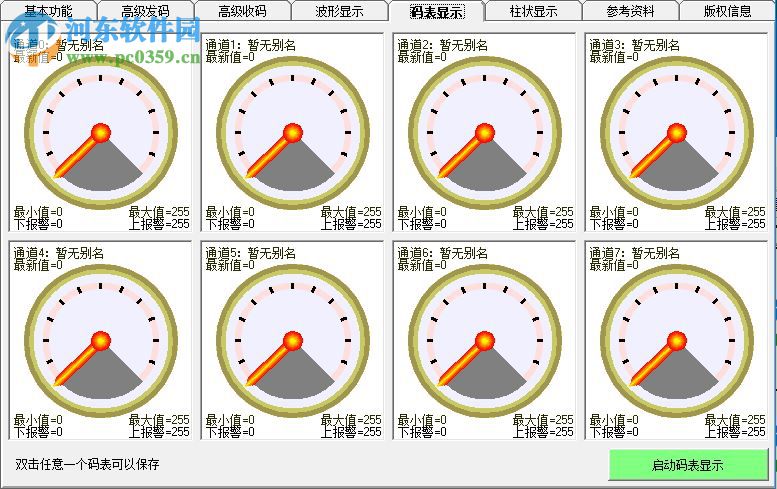Click the 启动码表显示 button
Image resolution: width=777 pixels, height=489 pixels.
[688, 465]
